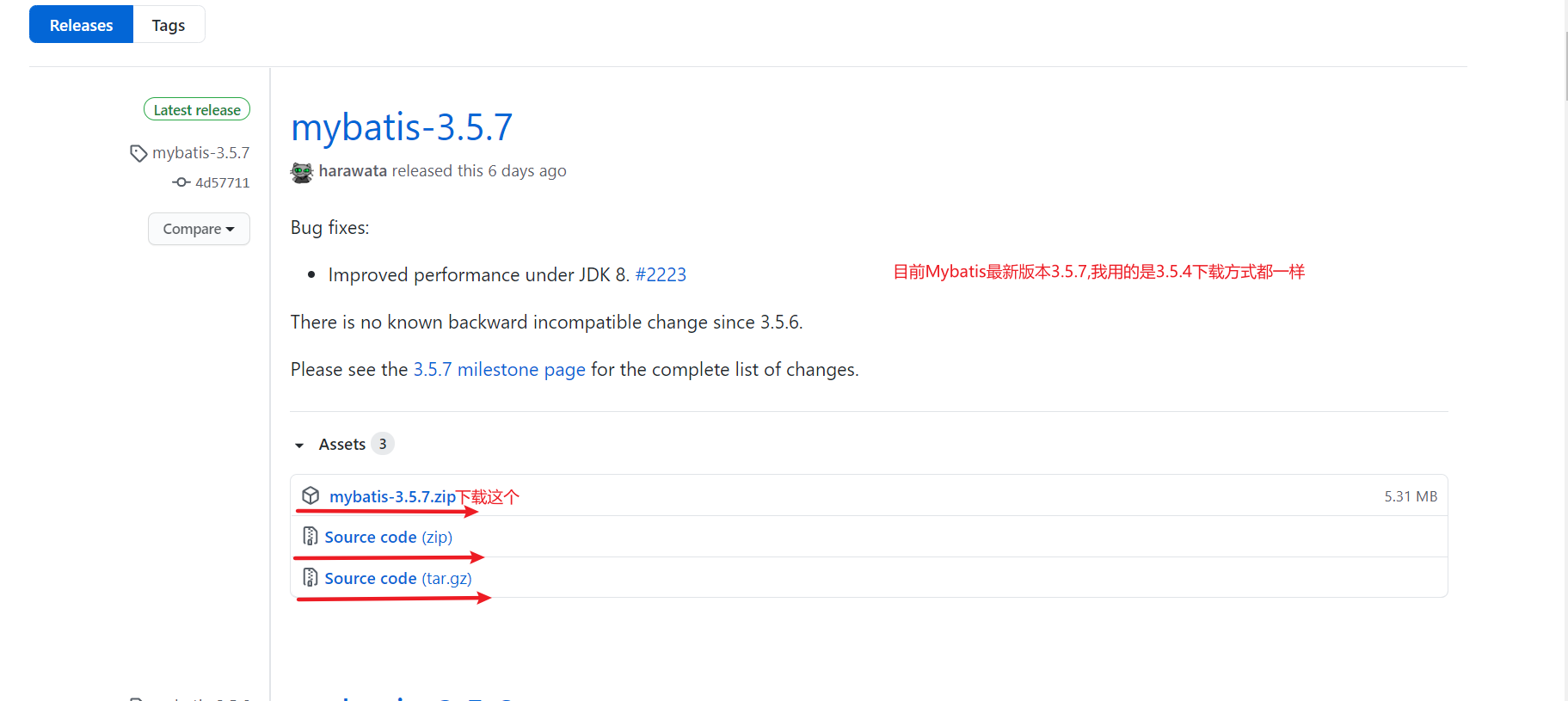Click the zip file icon for Source code (zip)

coord(311,536)
